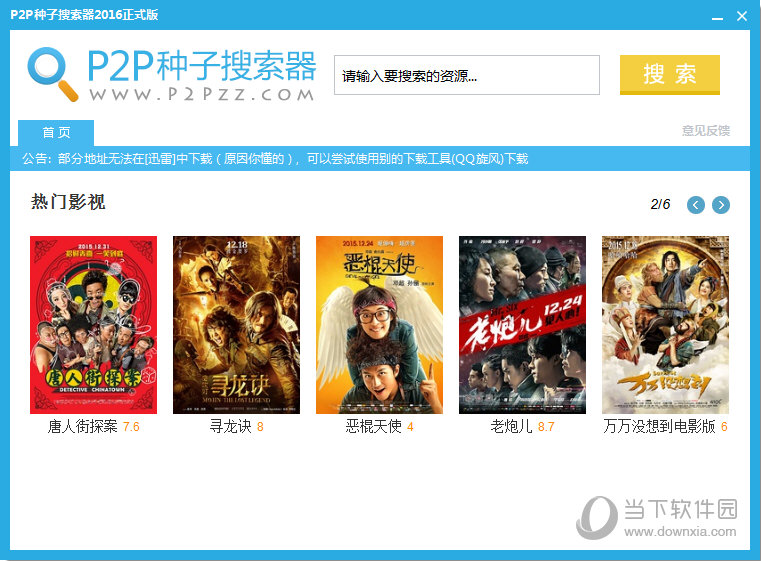
Task: Click the search resource input field
Action: [x=467, y=75]
